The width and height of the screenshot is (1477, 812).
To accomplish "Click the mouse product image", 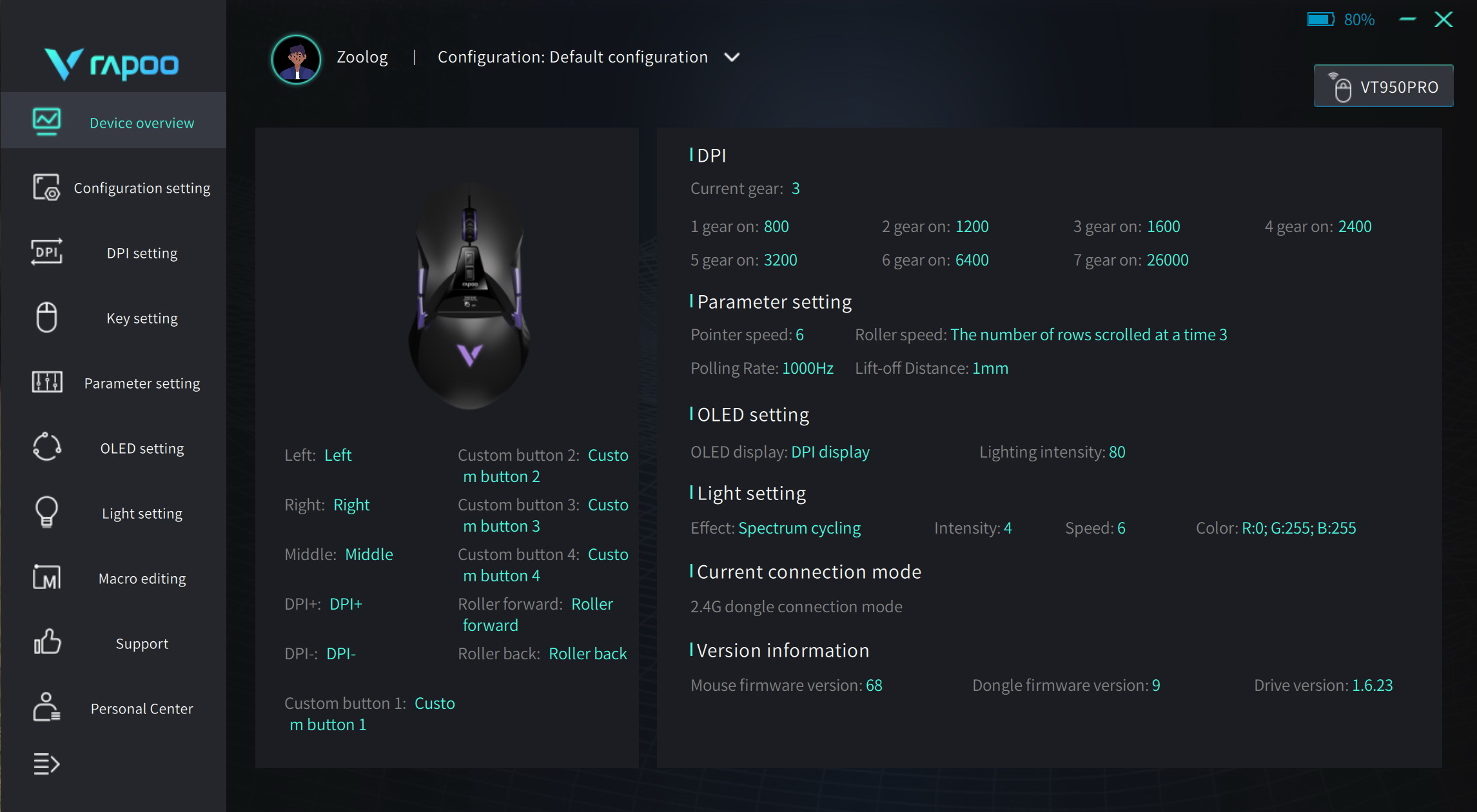I will [x=470, y=296].
